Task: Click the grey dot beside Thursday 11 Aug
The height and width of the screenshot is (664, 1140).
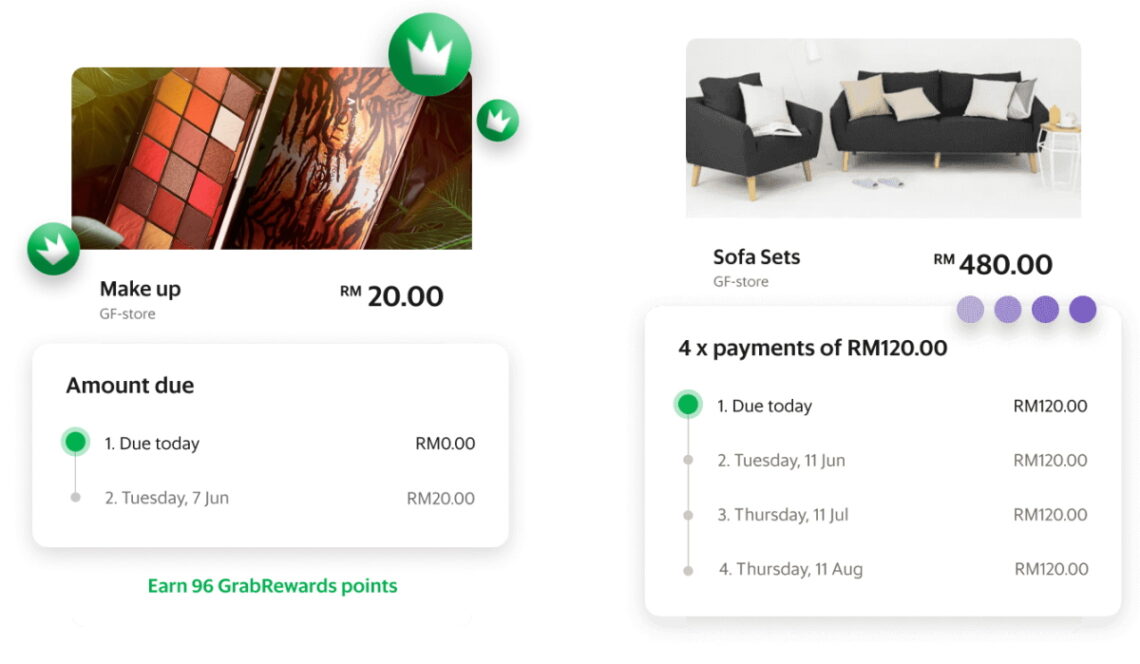Action: tap(687, 569)
